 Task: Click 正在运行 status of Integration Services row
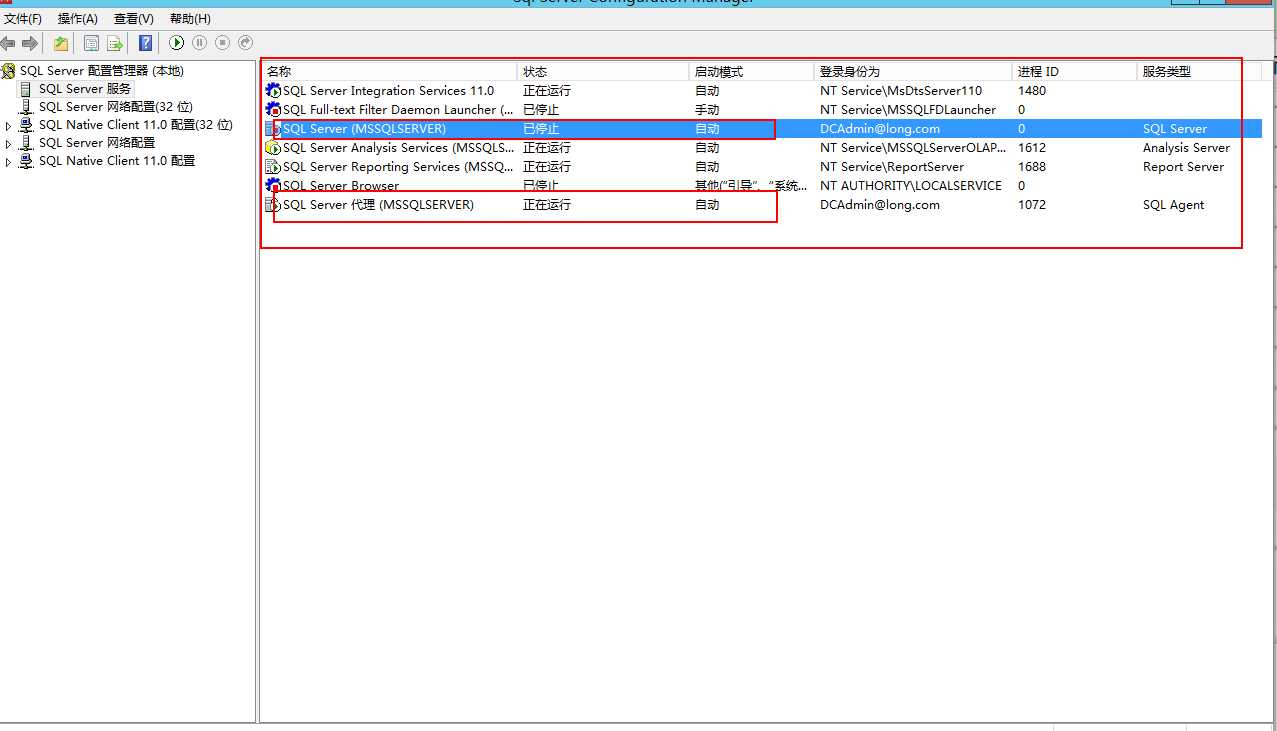(547, 91)
